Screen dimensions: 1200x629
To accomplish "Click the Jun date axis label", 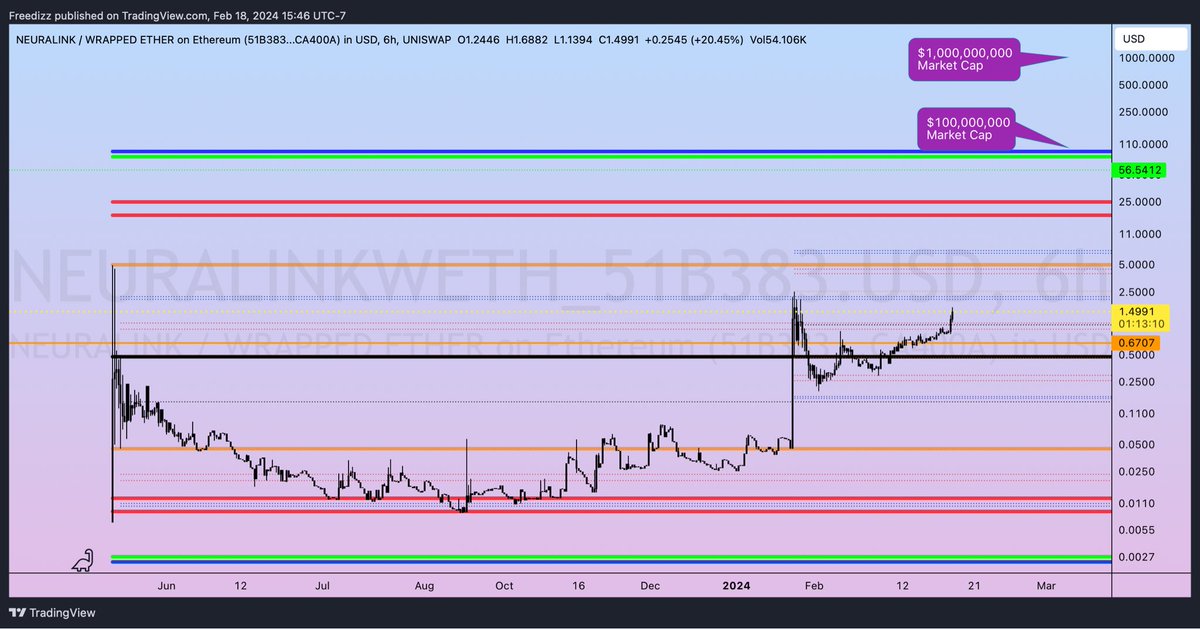I will point(167,585).
